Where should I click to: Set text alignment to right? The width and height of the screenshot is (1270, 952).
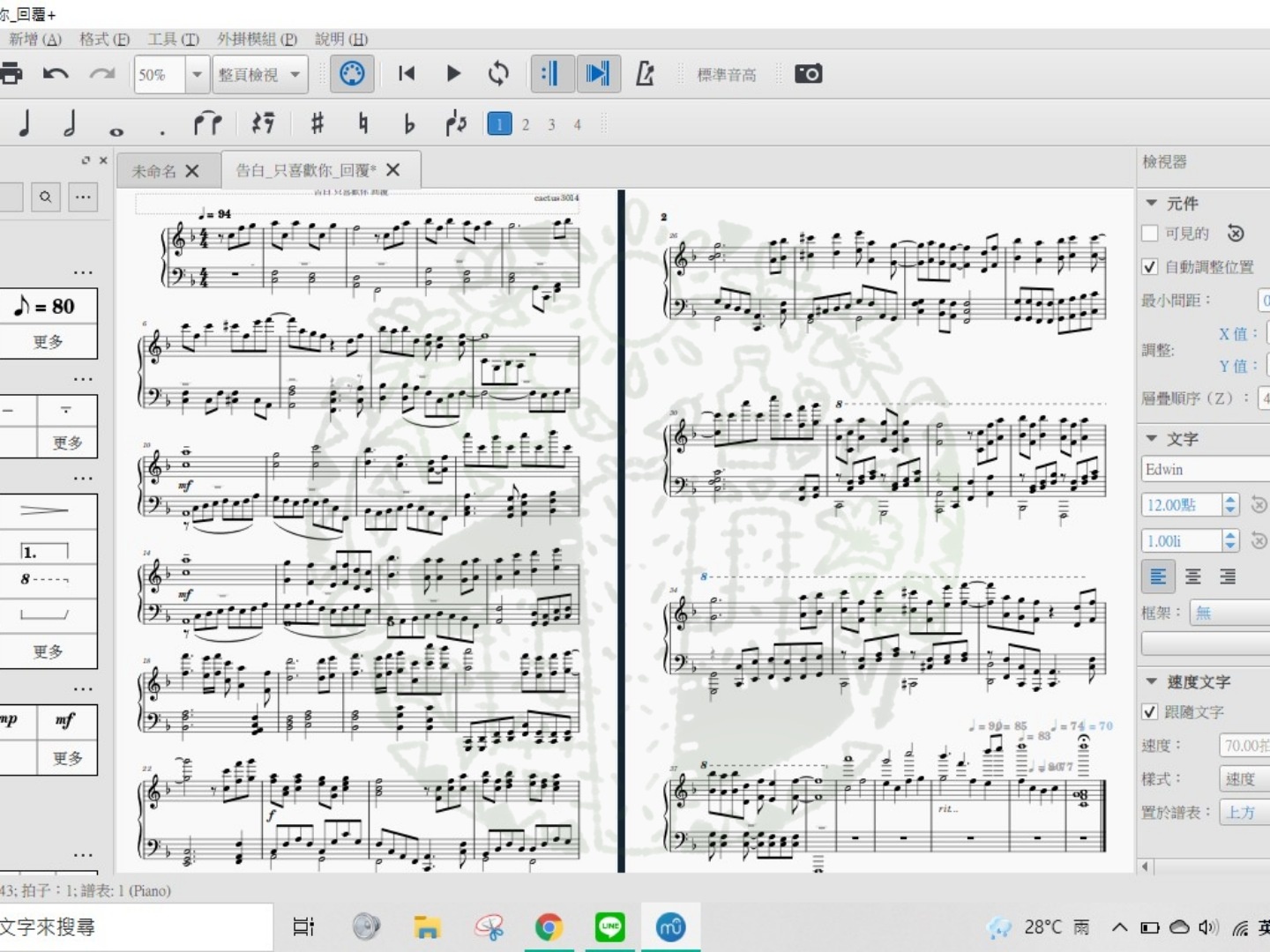tap(1227, 576)
